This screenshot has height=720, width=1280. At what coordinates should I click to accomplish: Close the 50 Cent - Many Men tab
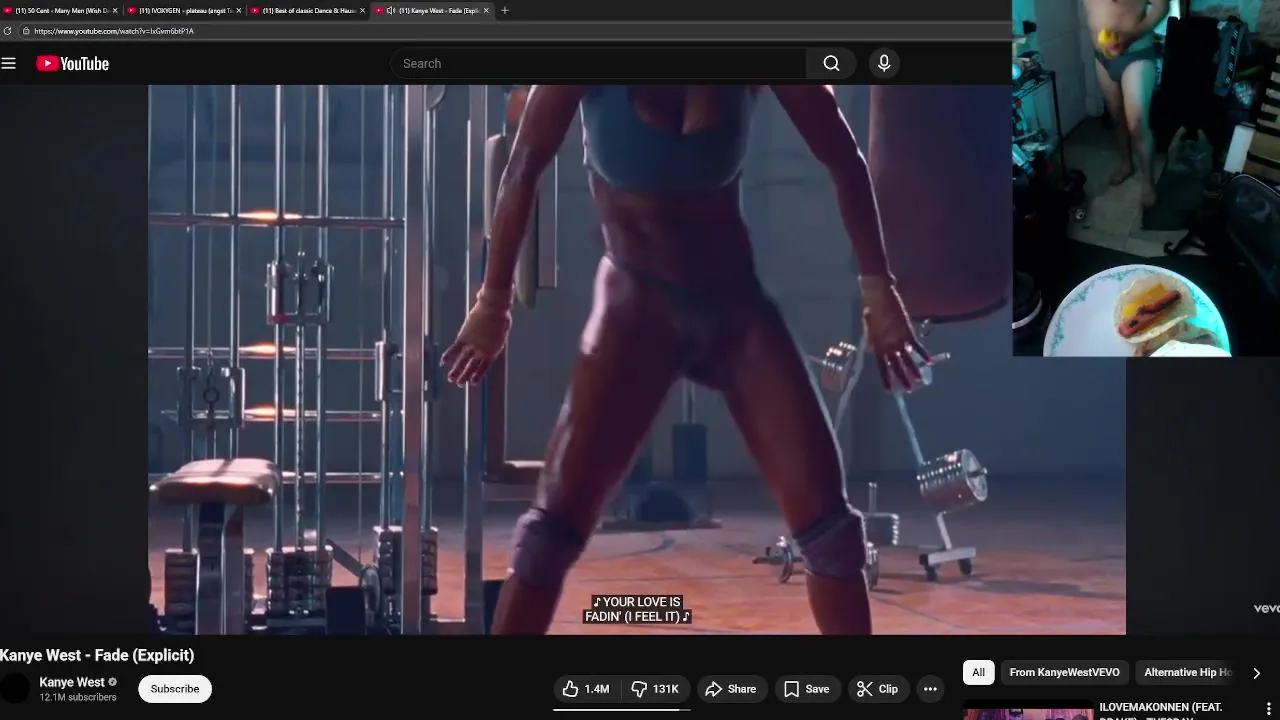[x=115, y=10]
